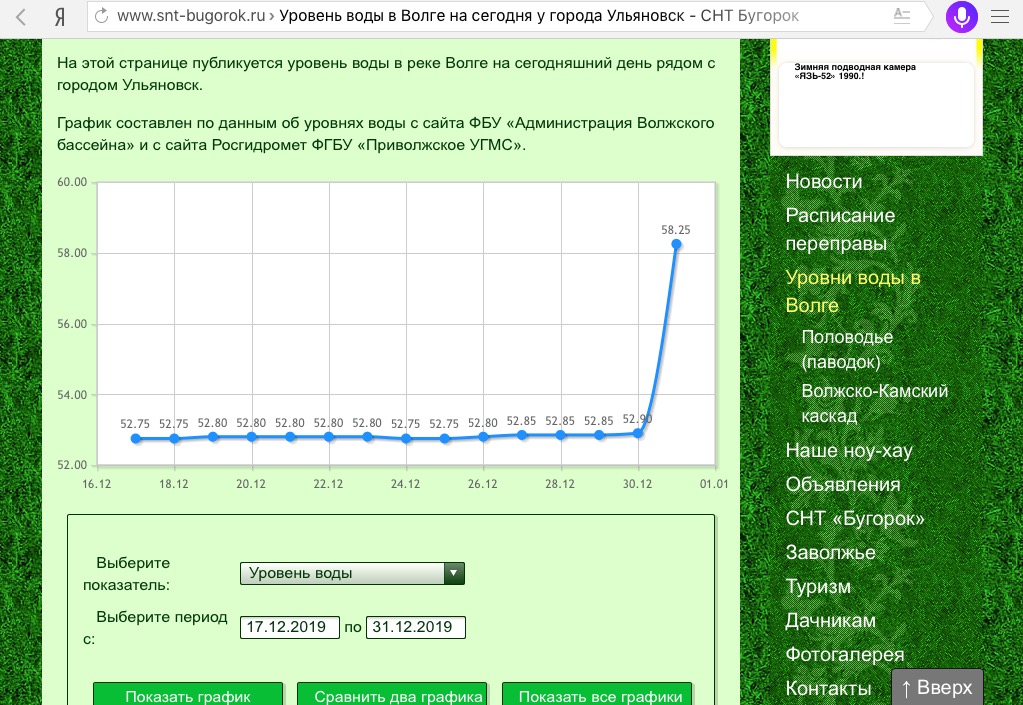This screenshot has height=705, width=1023.
Task: Click the '01.01' x-axis date label
Action: (714, 484)
